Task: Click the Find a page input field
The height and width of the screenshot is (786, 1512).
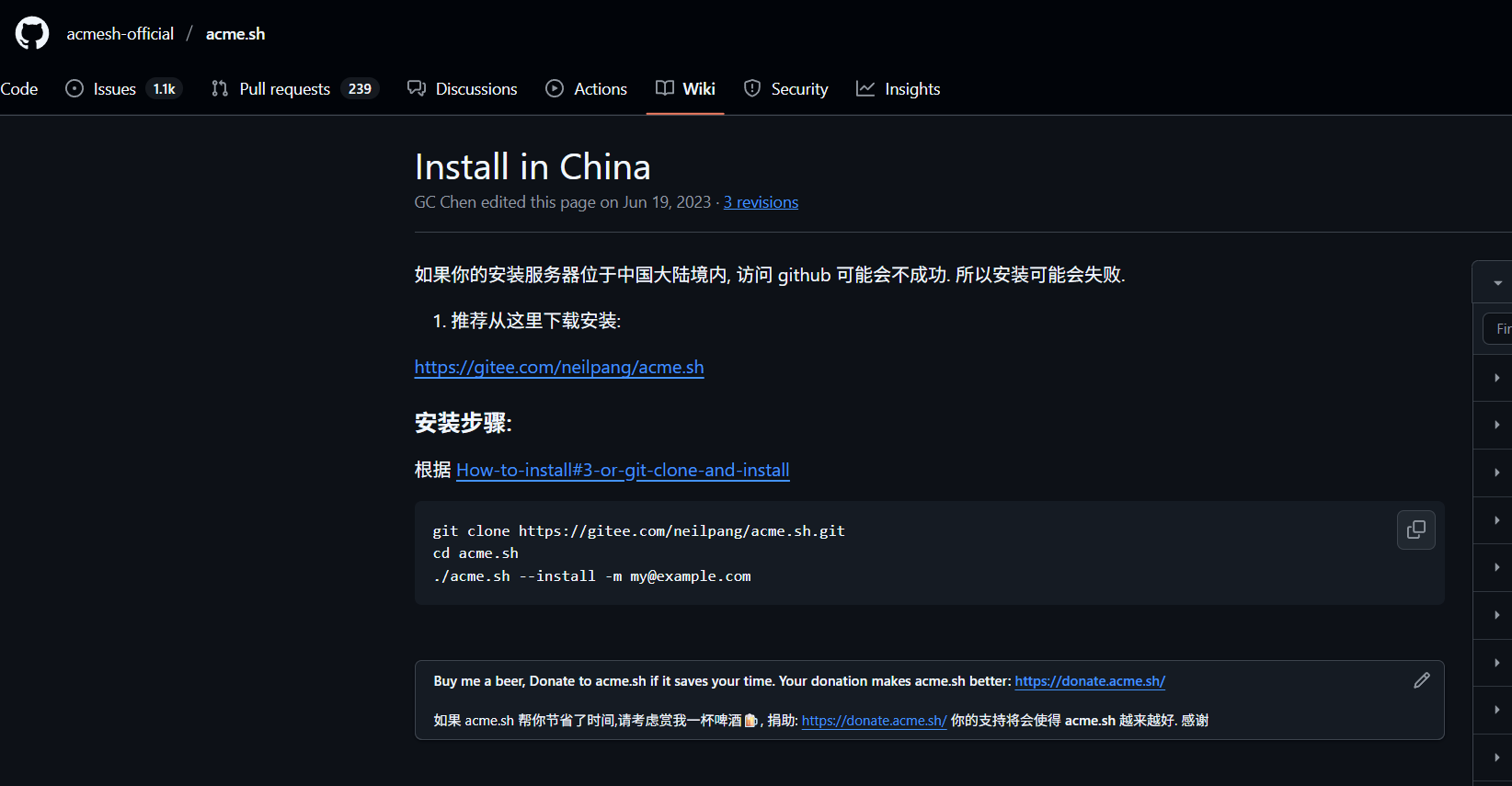Action: [1499, 328]
